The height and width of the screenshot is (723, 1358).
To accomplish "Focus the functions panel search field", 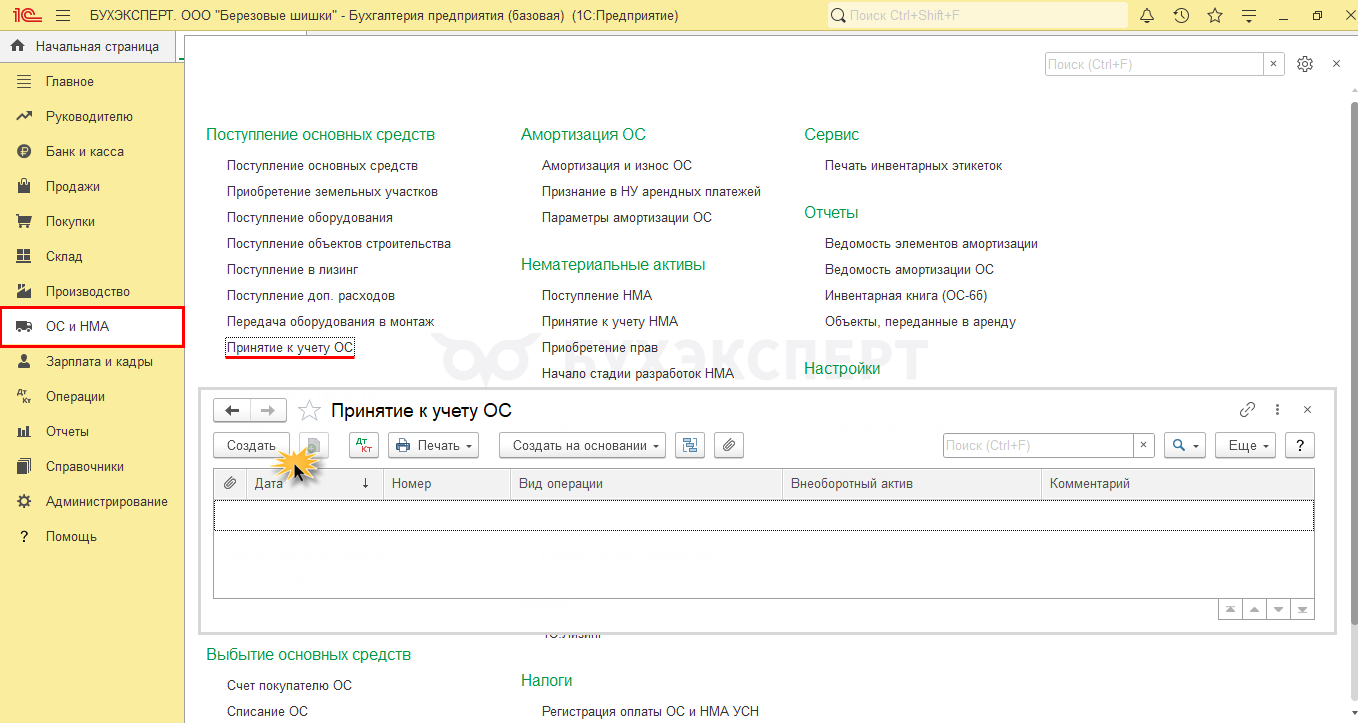I will tap(1154, 64).
